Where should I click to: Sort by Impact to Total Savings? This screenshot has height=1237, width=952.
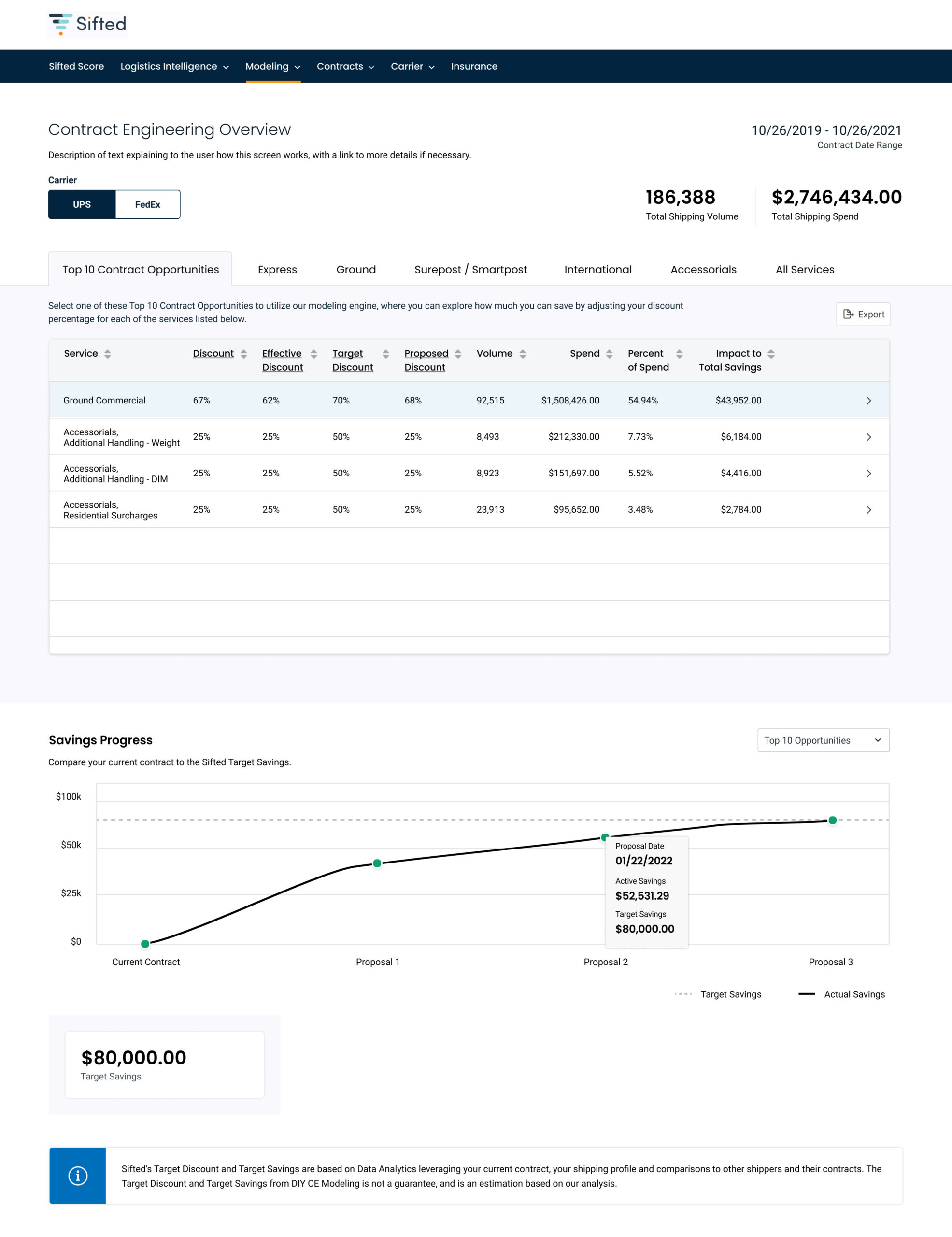coord(771,354)
